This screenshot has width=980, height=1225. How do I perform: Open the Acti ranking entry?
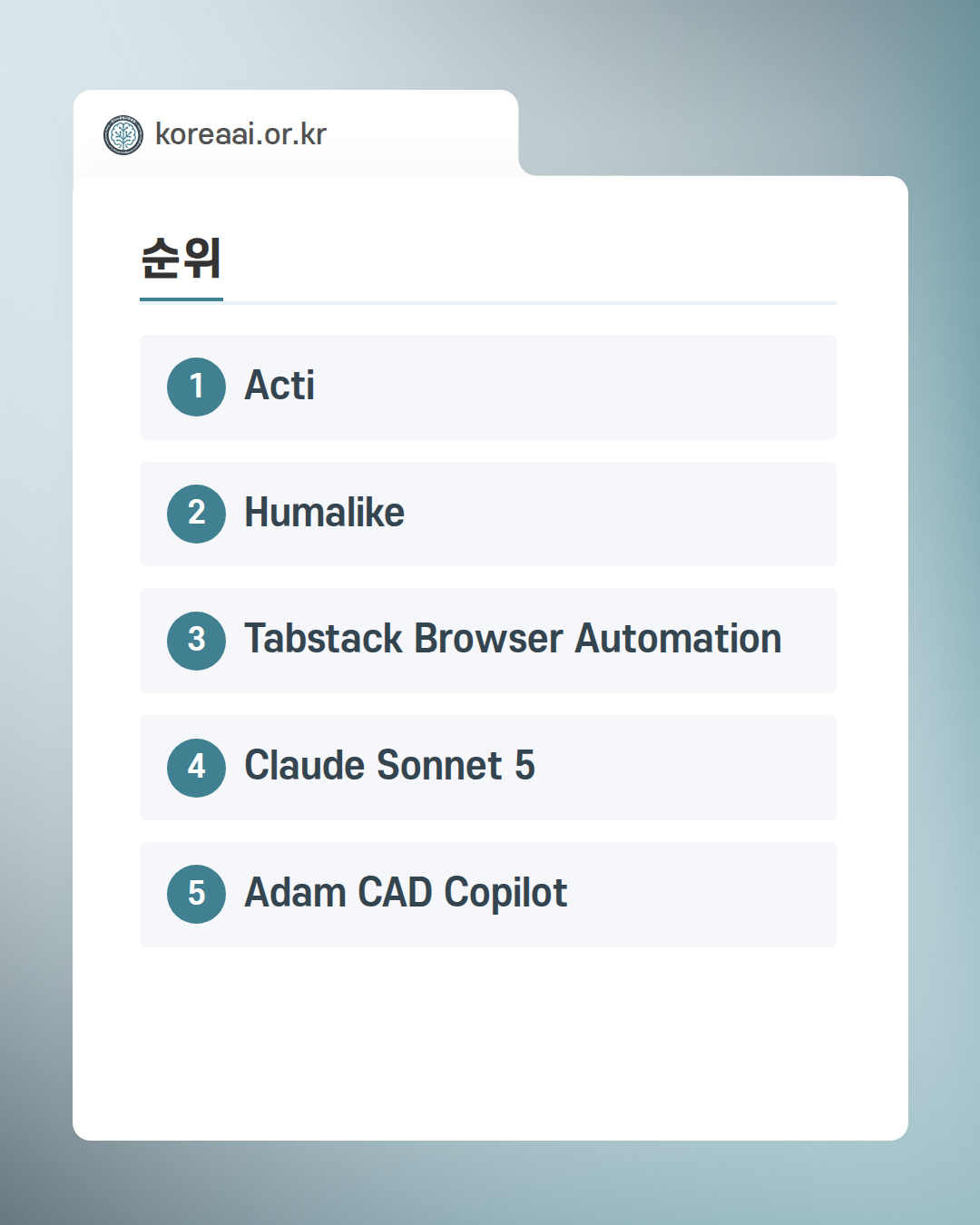pyautogui.click(x=279, y=386)
